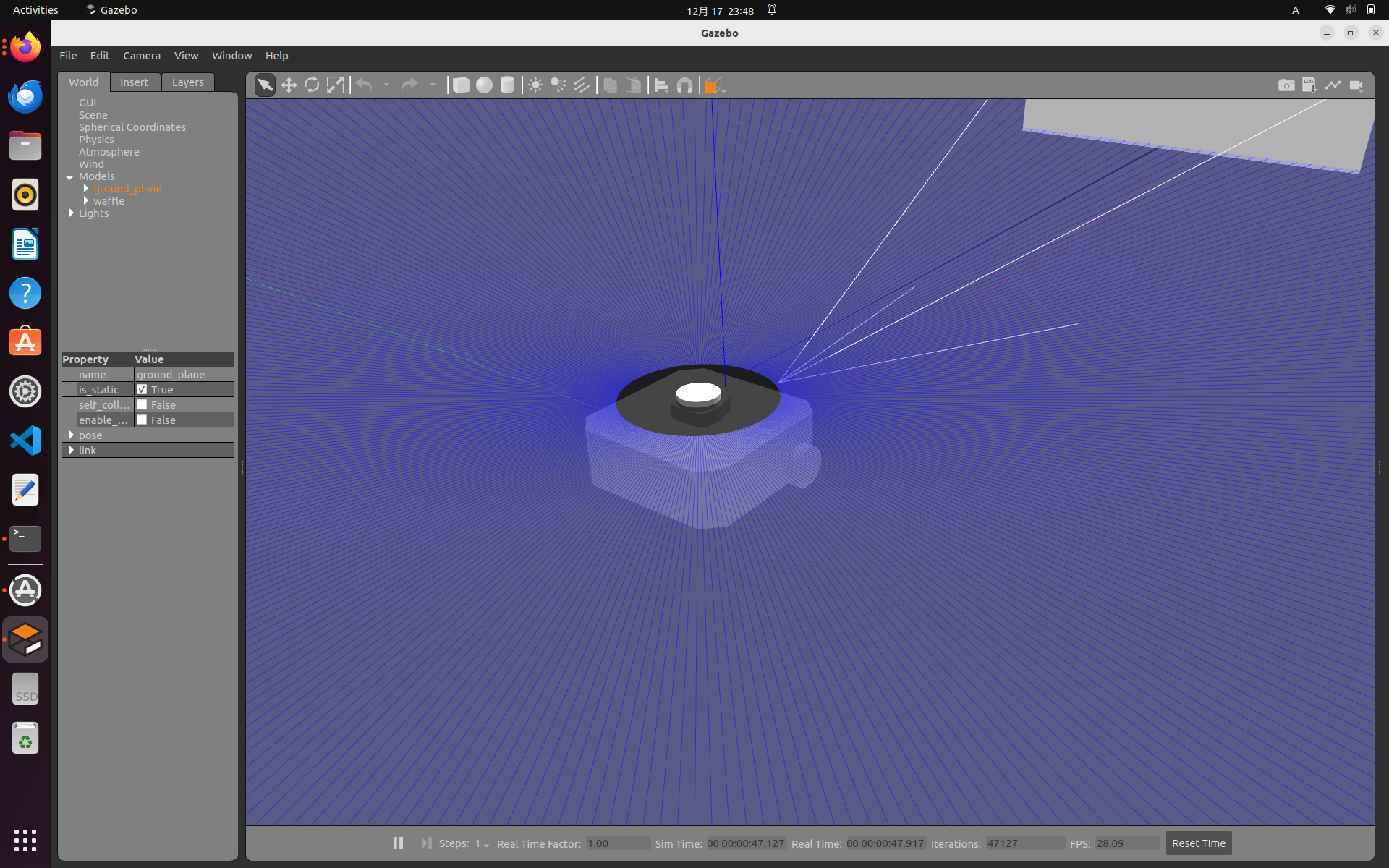Image resolution: width=1389 pixels, height=868 pixels.
Task: Pause the simulation
Action: (398, 843)
